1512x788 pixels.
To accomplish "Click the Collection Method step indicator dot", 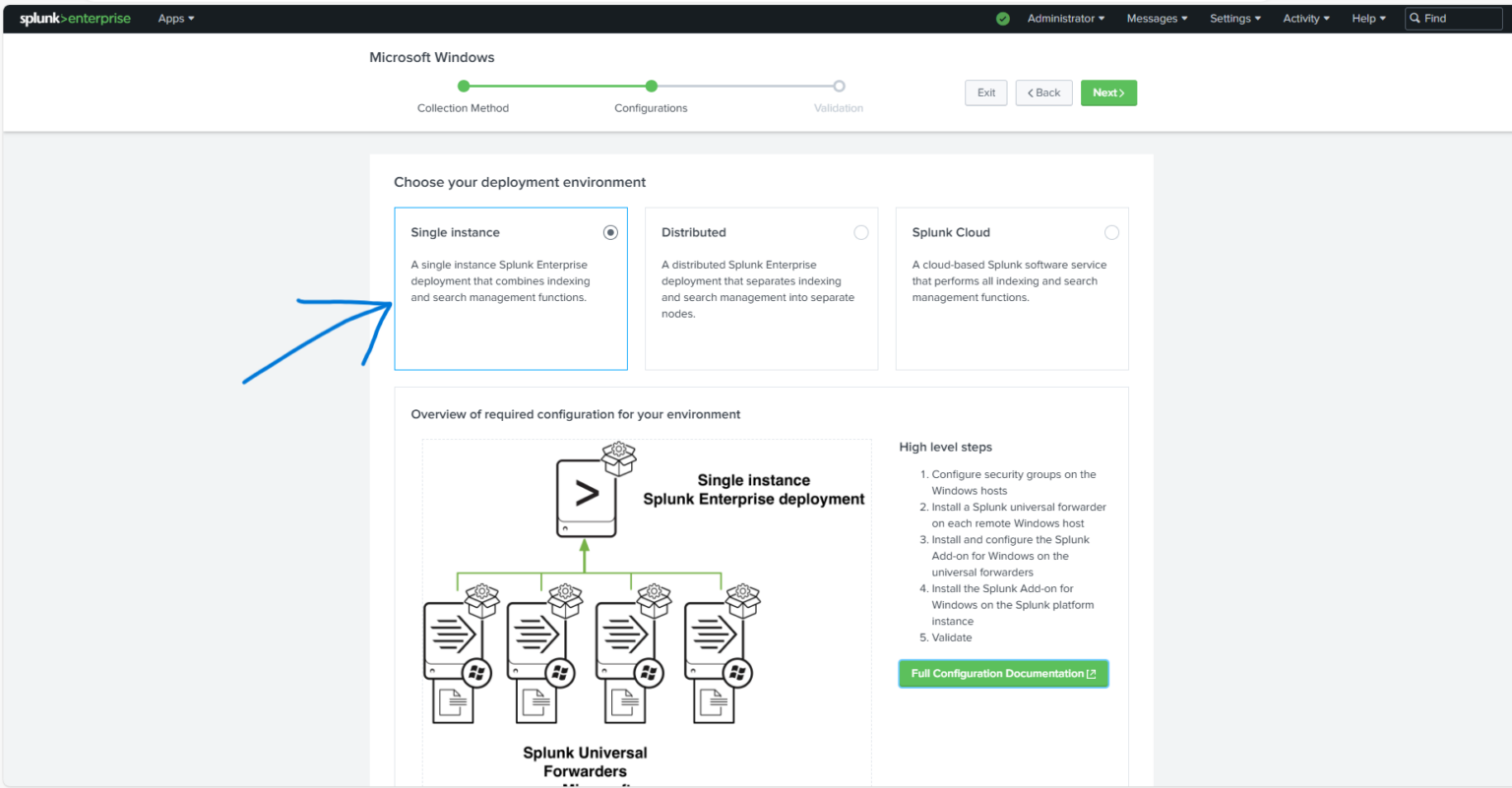I will click(463, 86).
